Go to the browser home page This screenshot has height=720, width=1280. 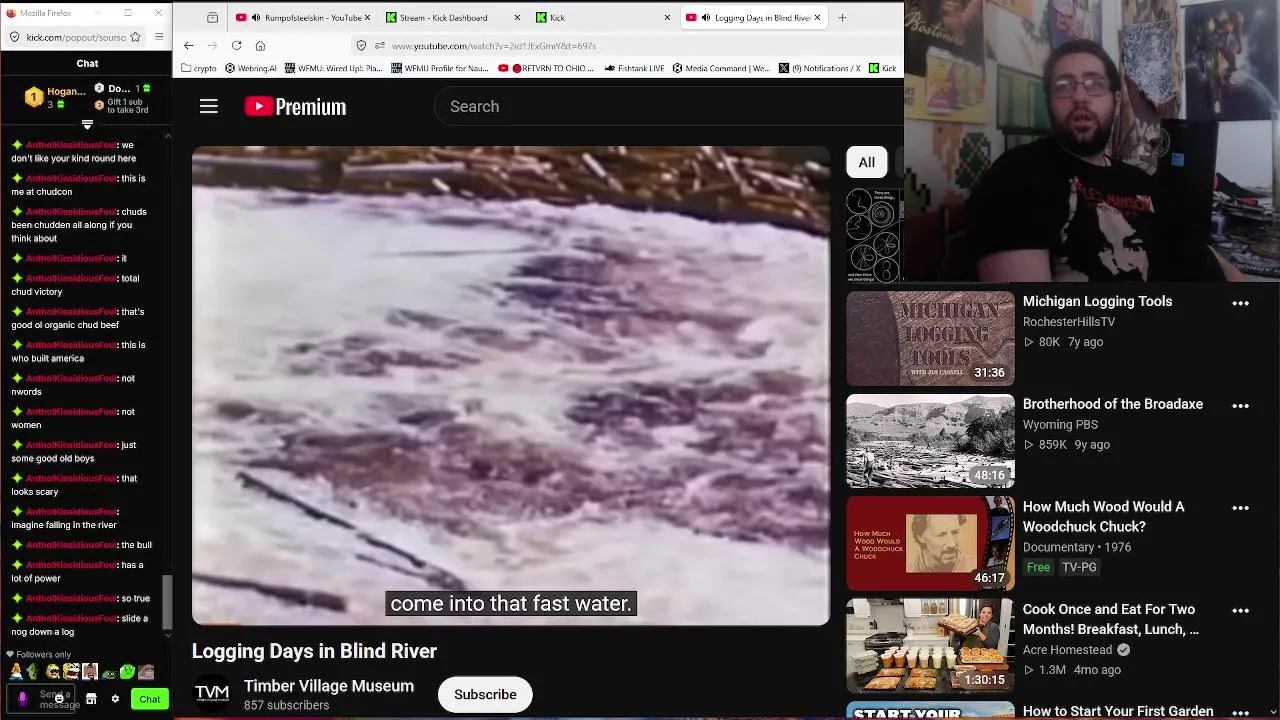click(260, 45)
